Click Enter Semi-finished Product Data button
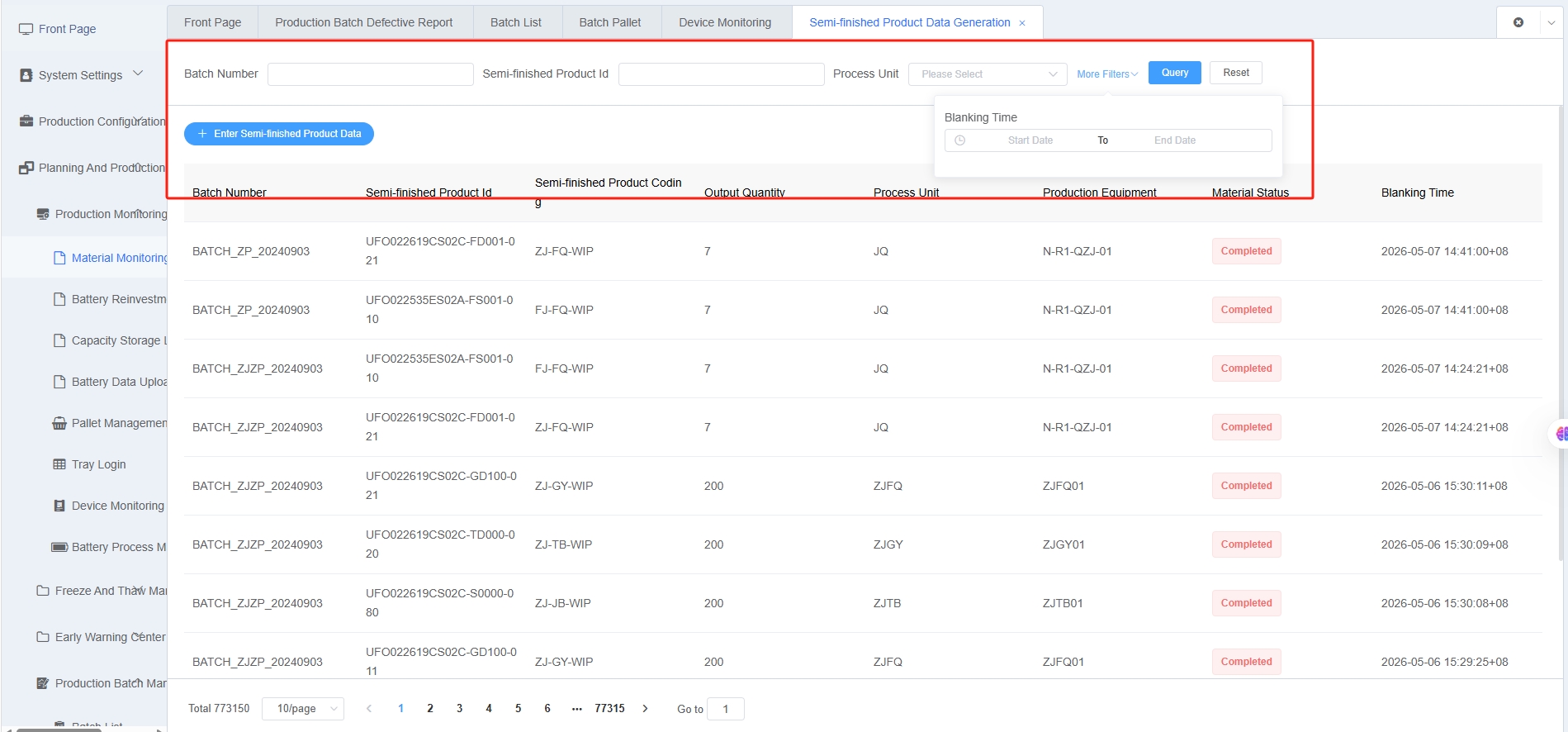Viewport: 1568px width, 732px height. 279,134
